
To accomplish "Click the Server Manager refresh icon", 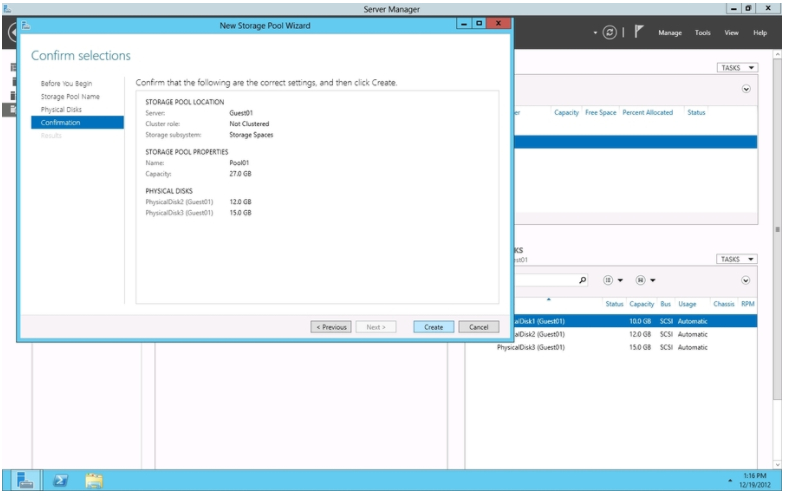I will 609,33.
